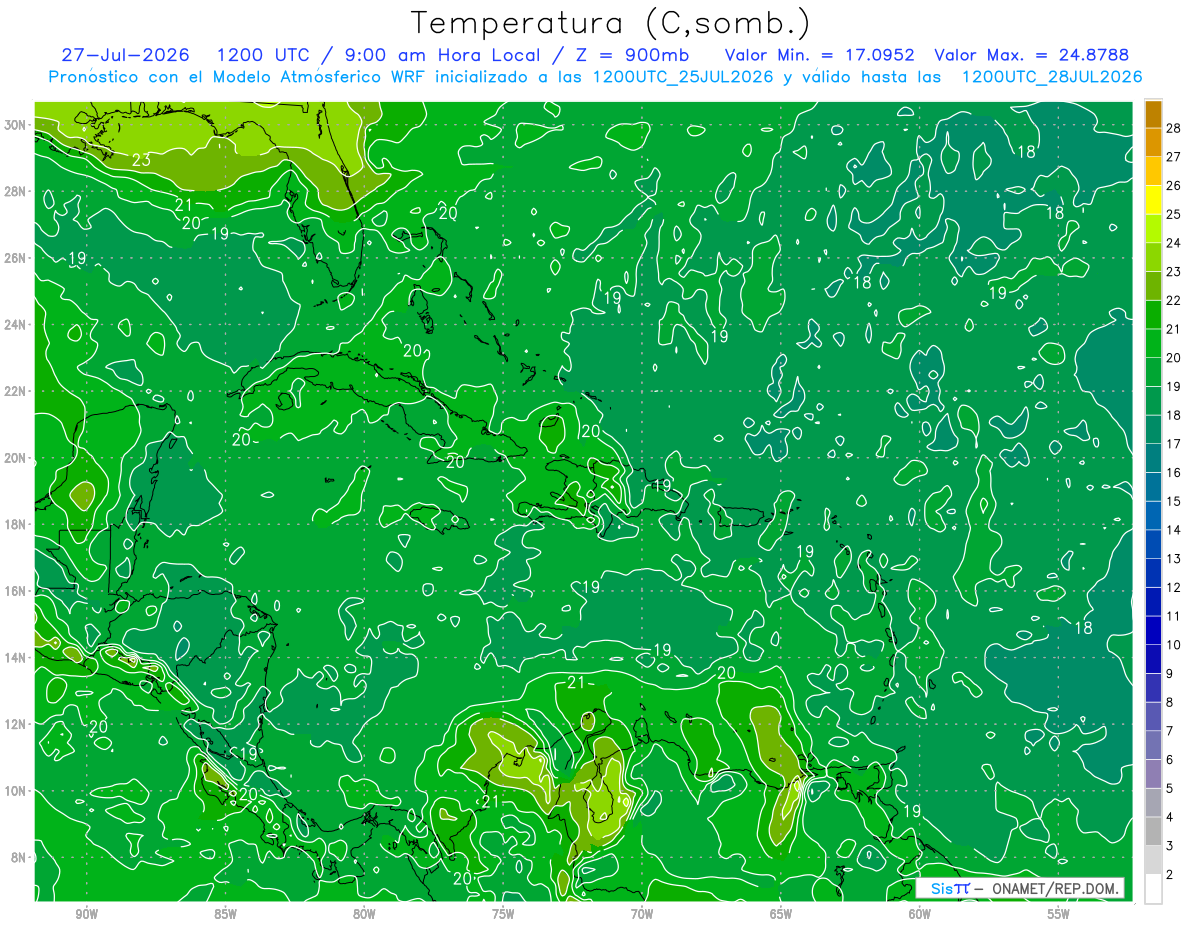Click the "55W" longitude label

pos(1059,914)
